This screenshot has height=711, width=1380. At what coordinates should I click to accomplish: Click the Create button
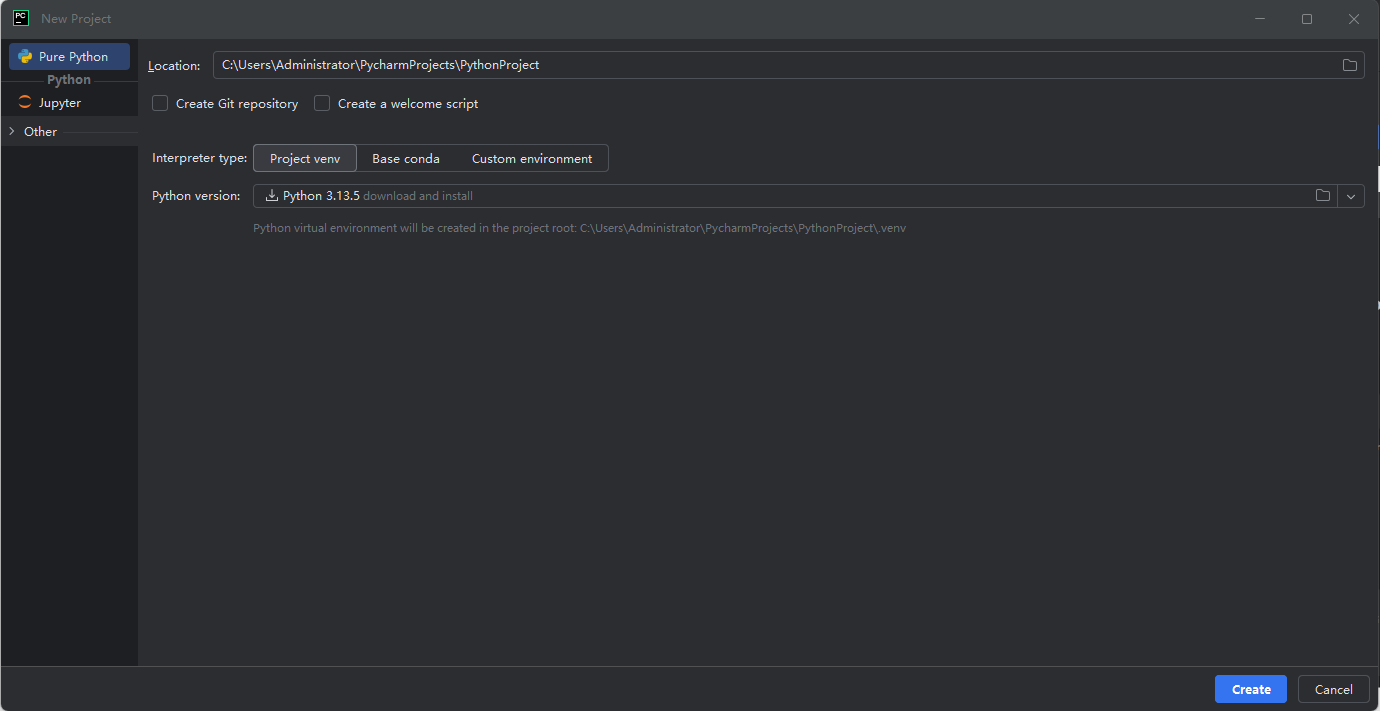(1251, 689)
